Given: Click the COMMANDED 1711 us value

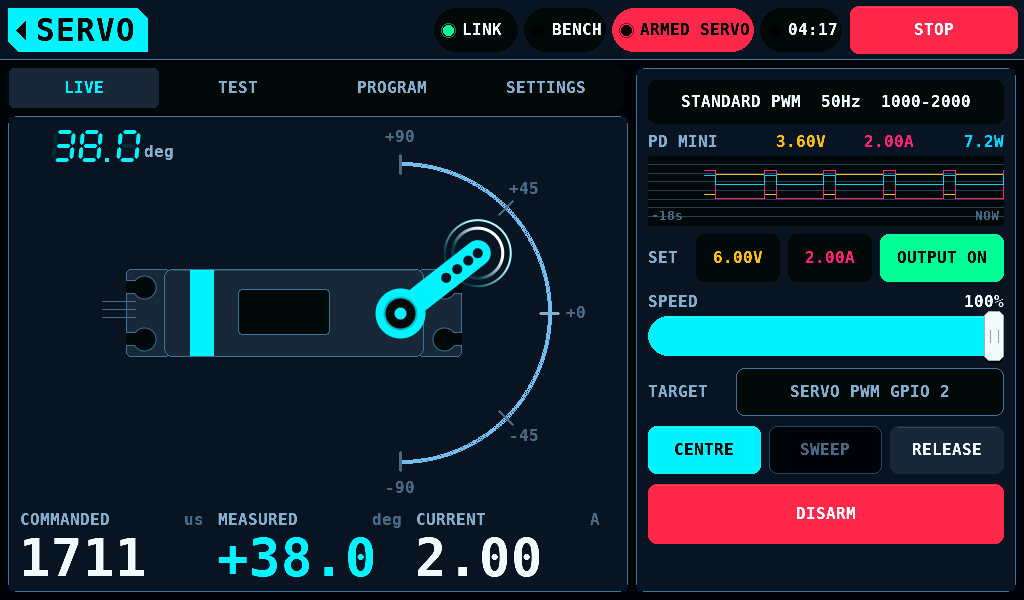Looking at the screenshot, I should click(x=83, y=558).
